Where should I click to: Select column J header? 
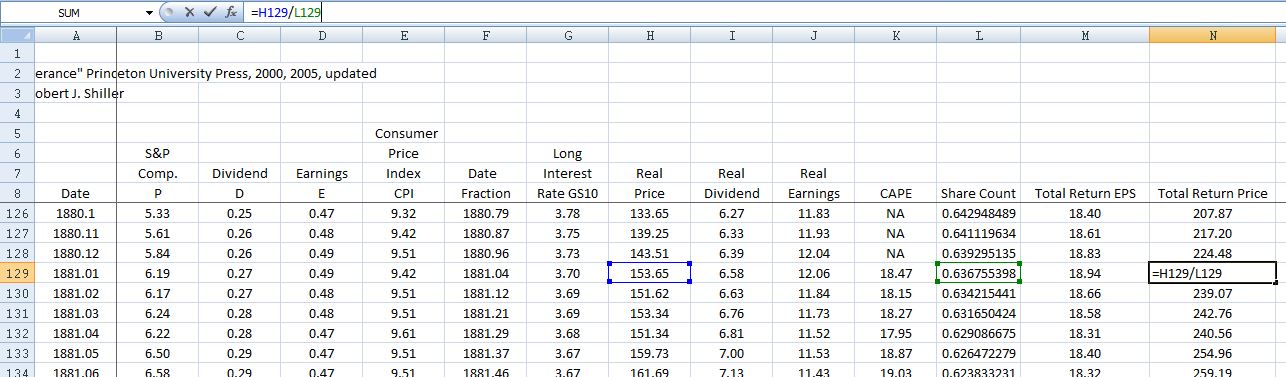[x=814, y=36]
